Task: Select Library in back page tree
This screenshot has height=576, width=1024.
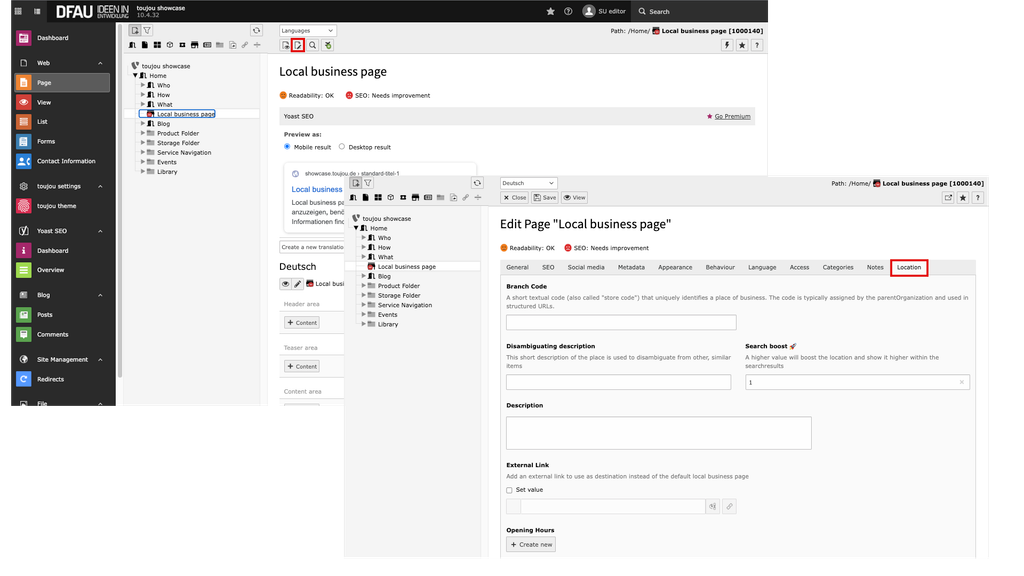Action: (167, 172)
